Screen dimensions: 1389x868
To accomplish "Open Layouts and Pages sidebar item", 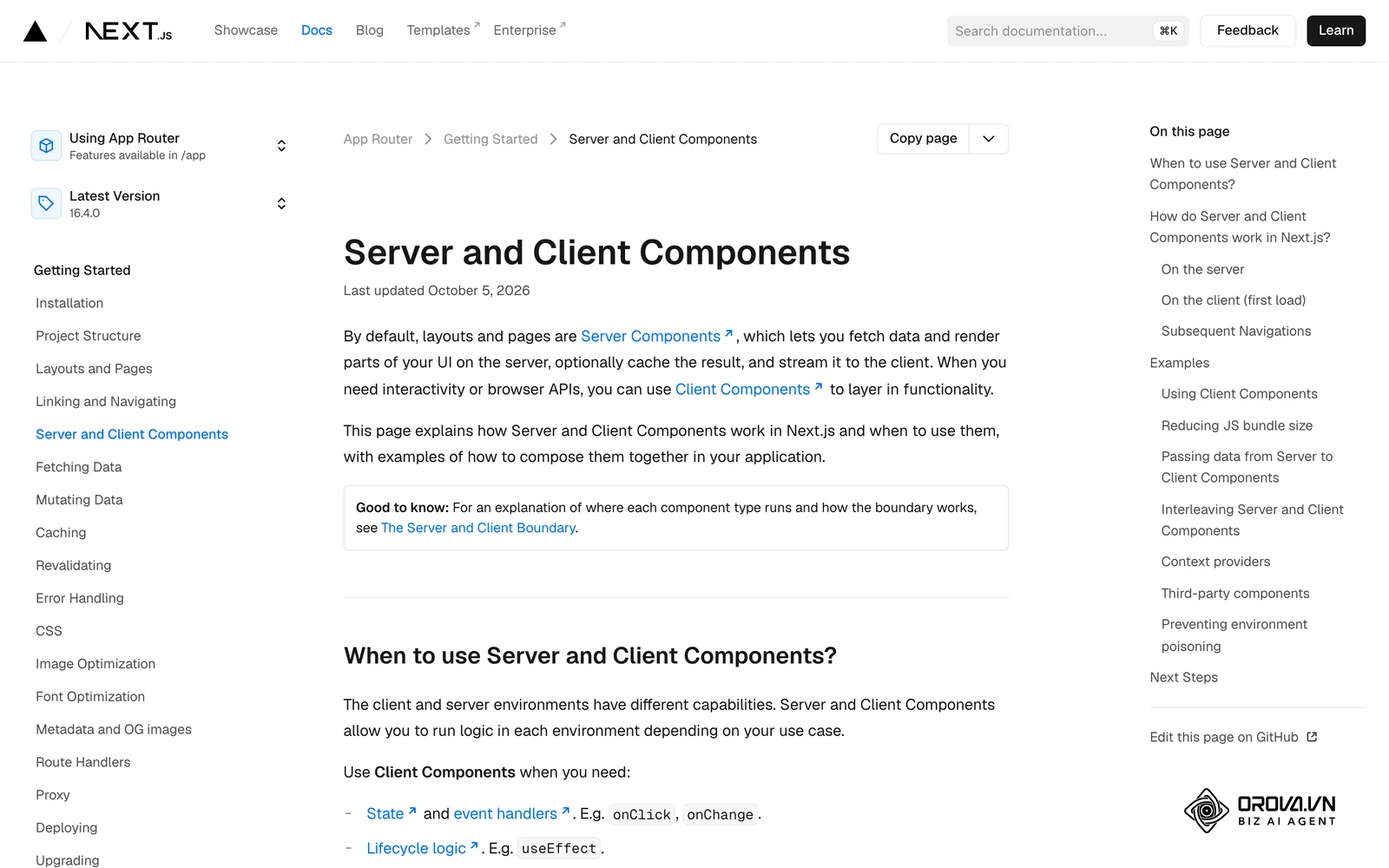I will point(94,369).
